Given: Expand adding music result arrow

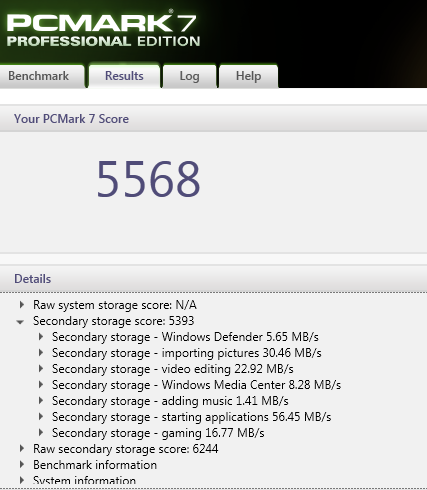Looking at the screenshot, I should pyautogui.click(x=41, y=401).
